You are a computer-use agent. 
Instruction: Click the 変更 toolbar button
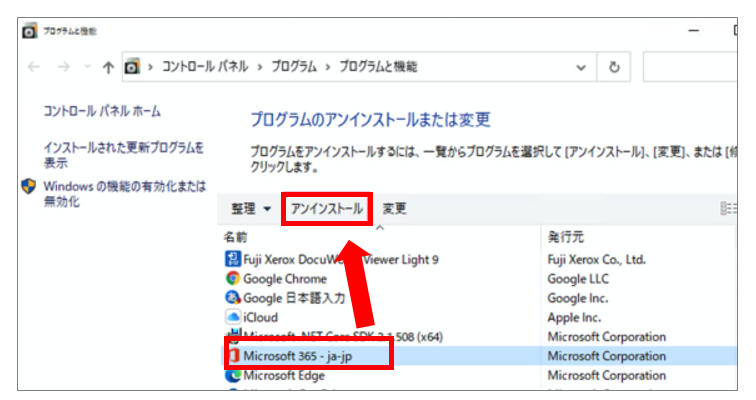point(394,209)
